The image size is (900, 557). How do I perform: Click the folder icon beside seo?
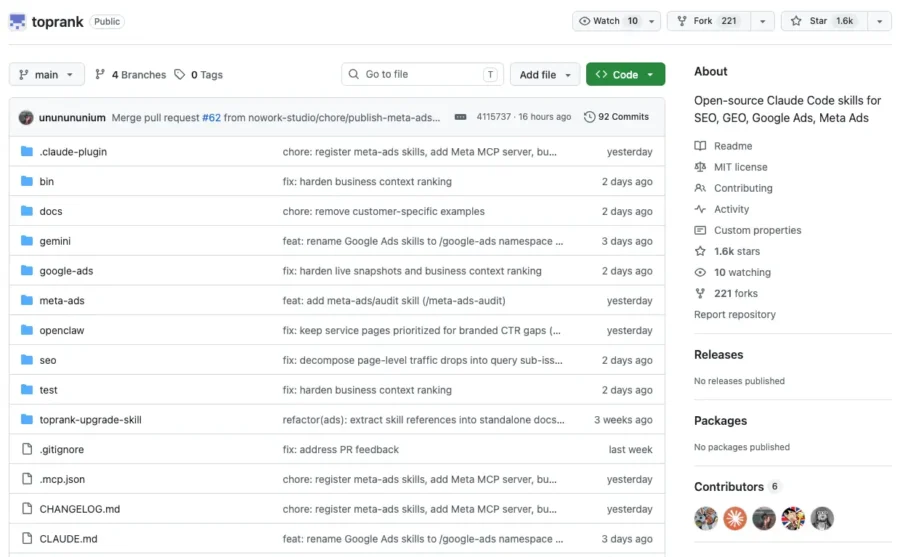point(26,360)
